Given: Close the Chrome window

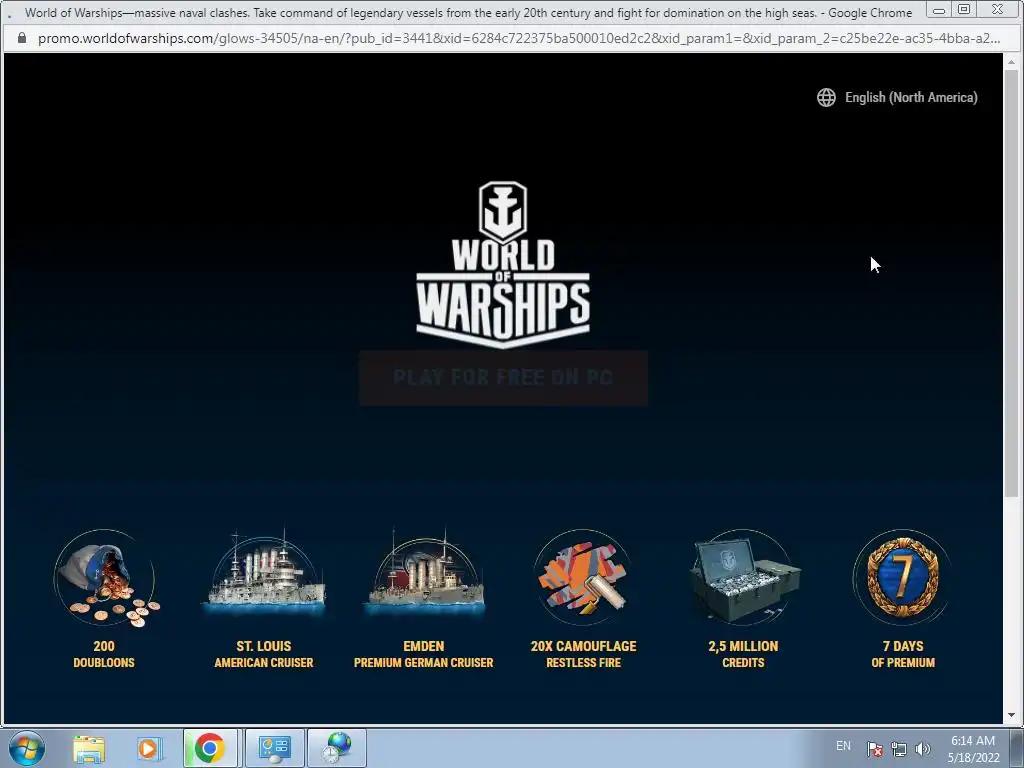Looking at the screenshot, I should point(997,10).
